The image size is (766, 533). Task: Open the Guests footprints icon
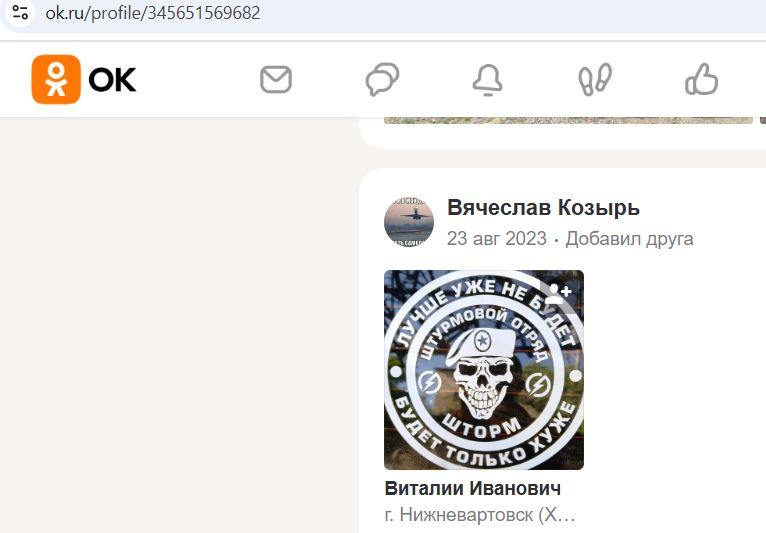pyautogui.click(x=595, y=79)
